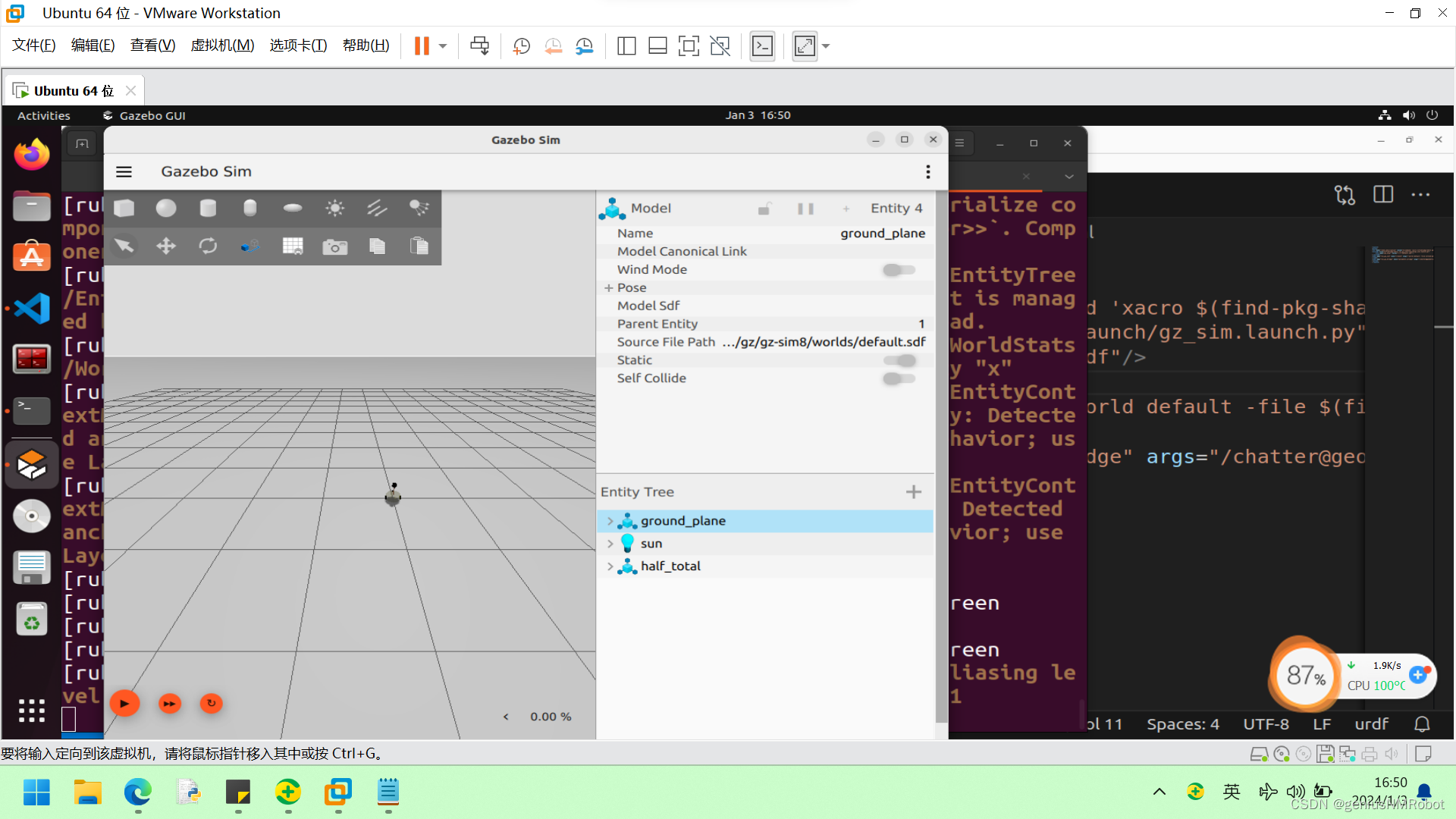Enter VMware full screen mode
This screenshot has height=819, width=1456.
(x=689, y=46)
